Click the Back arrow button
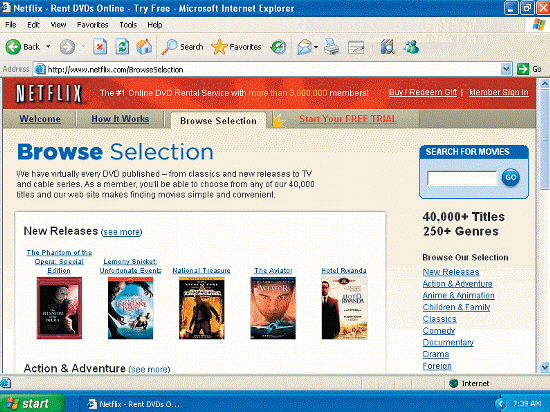550x412 pixels. point(13,47)
